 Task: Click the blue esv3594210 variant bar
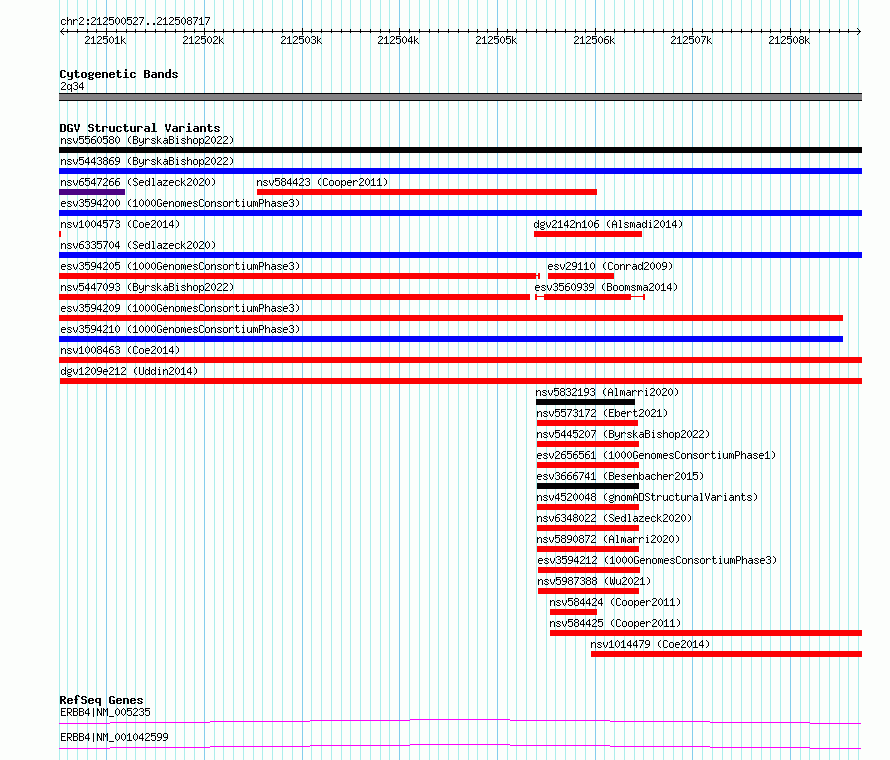coord(451,339)
